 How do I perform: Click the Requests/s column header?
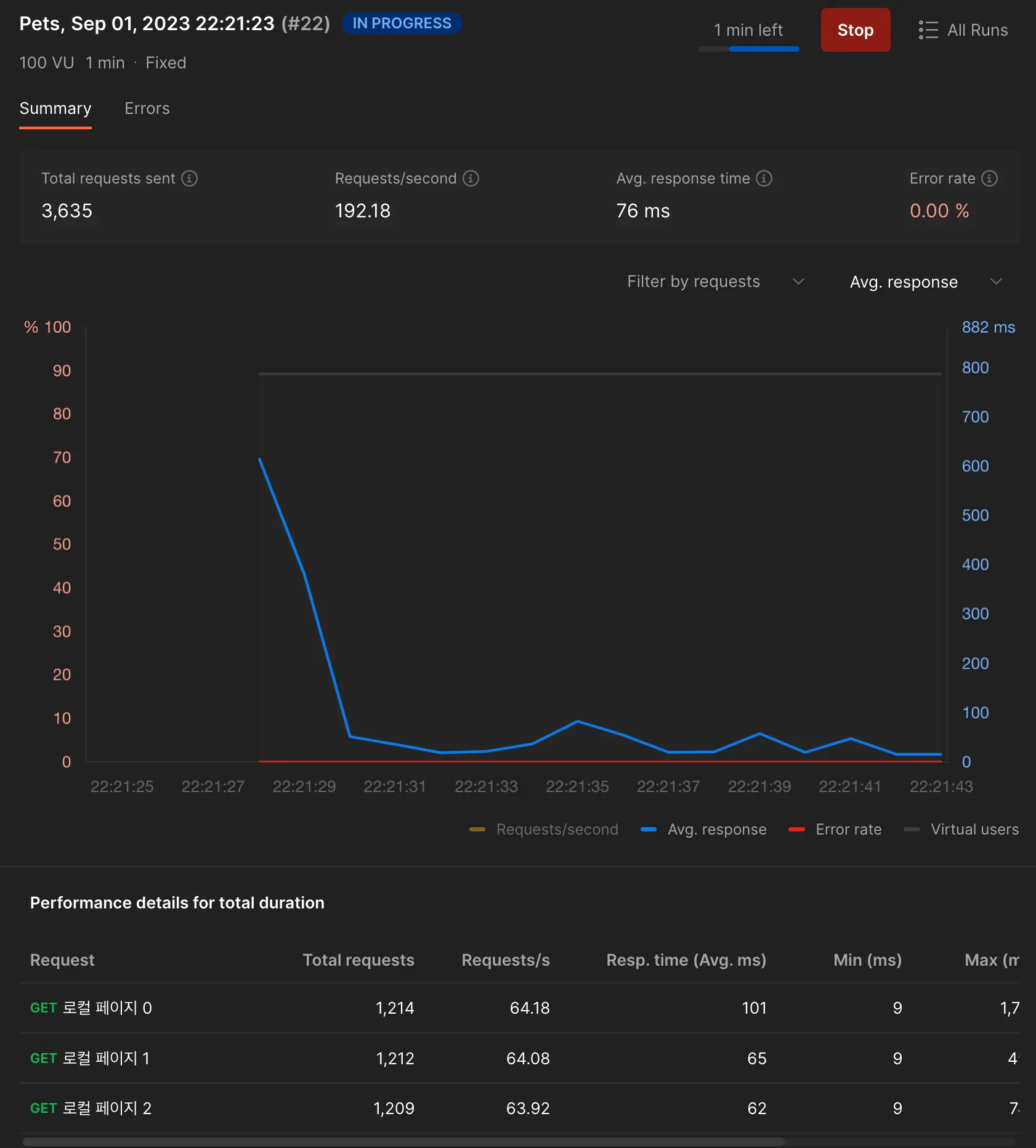[x=506, y=960]
